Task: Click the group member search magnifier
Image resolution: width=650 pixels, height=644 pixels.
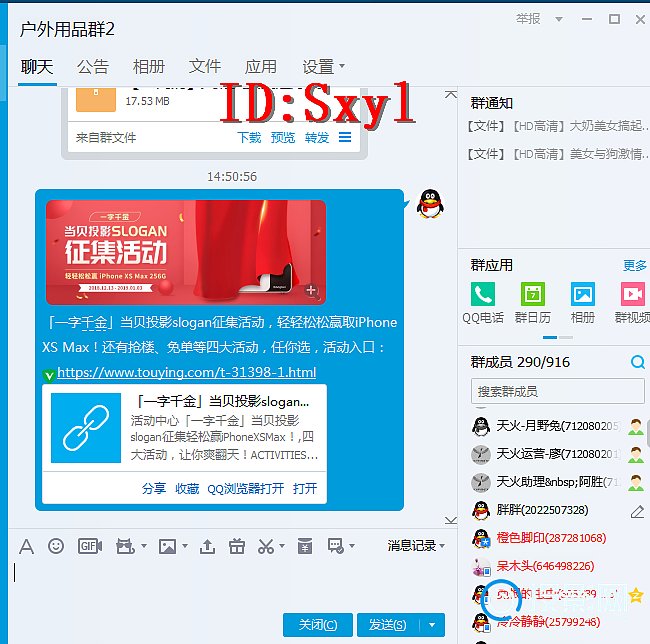Action: coord(638,362)
